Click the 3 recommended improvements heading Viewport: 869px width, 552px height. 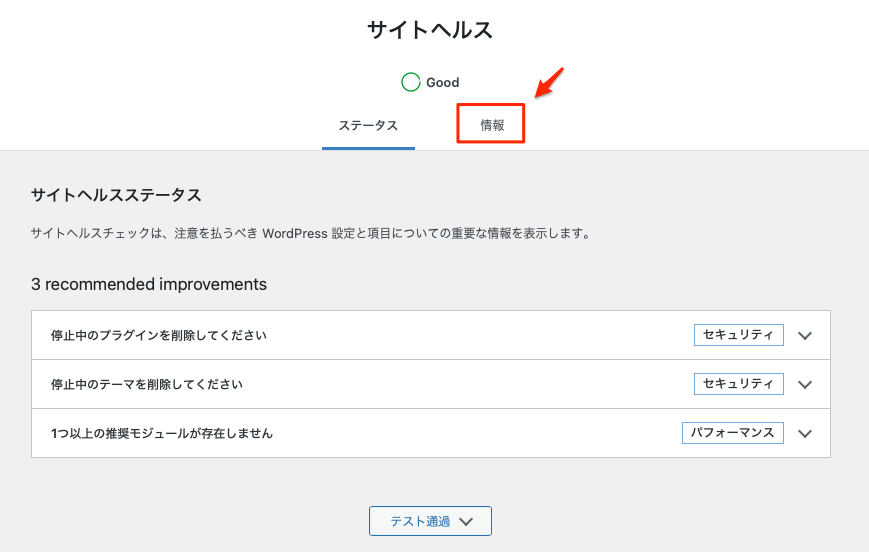tap(149, 284)
